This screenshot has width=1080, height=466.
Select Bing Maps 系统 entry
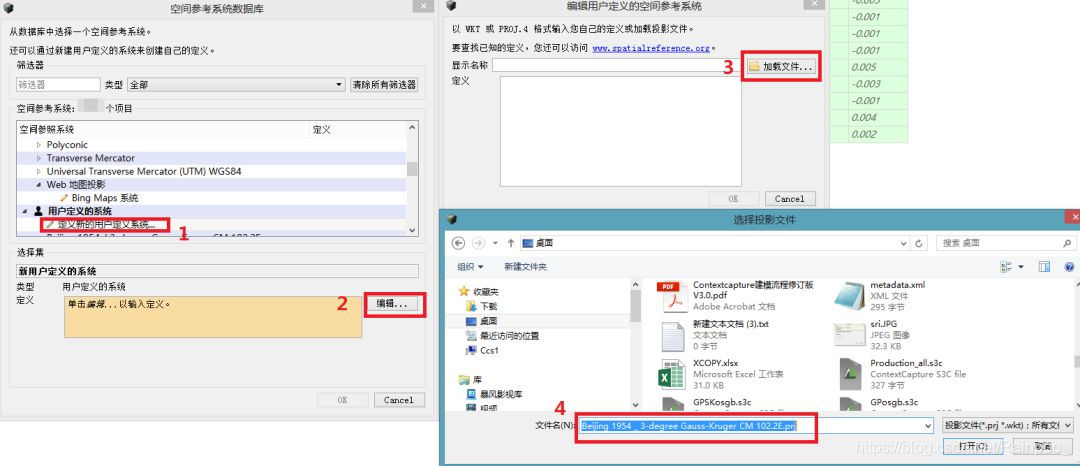(105, 198)
